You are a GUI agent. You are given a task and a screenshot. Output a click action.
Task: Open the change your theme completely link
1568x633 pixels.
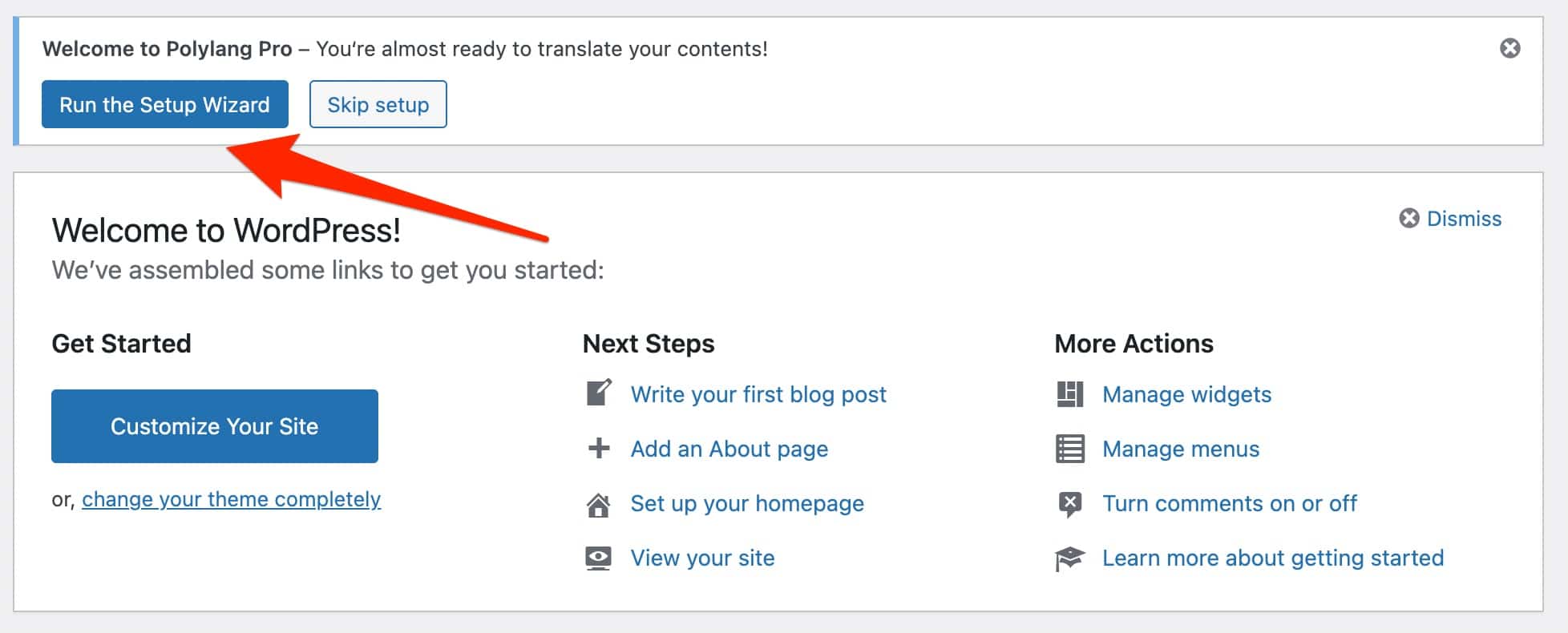[231, 499]
